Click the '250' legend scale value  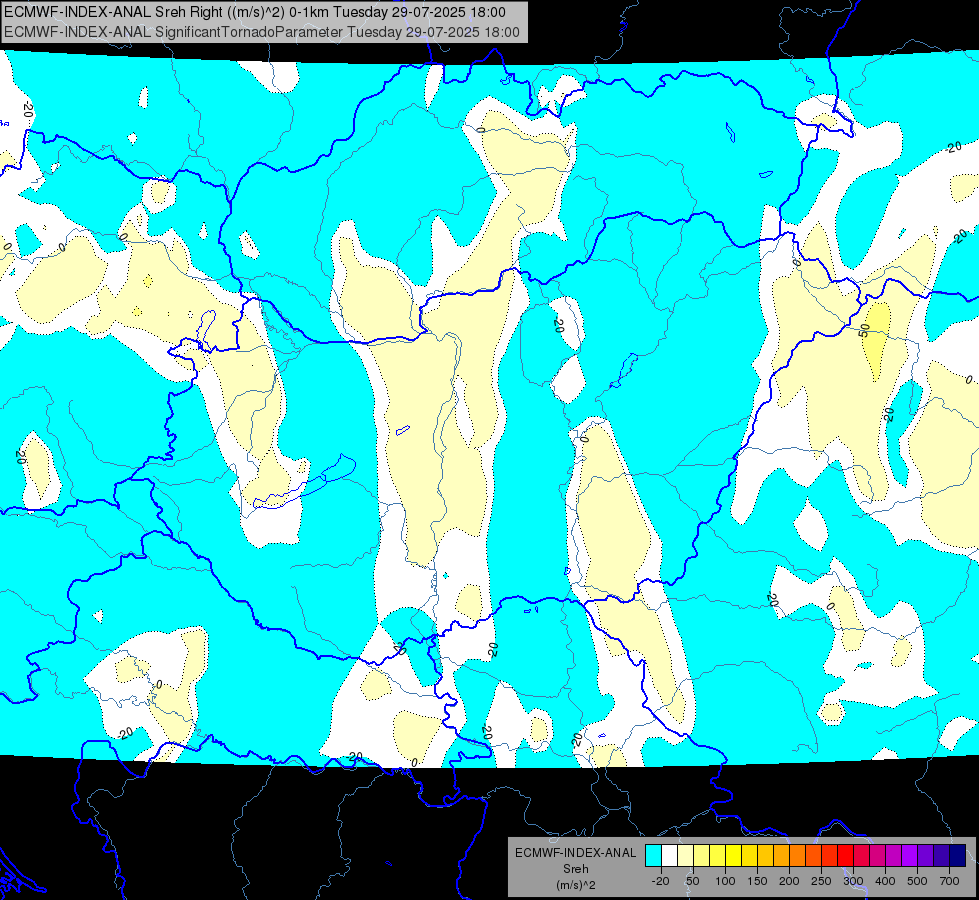pos(821,881)
